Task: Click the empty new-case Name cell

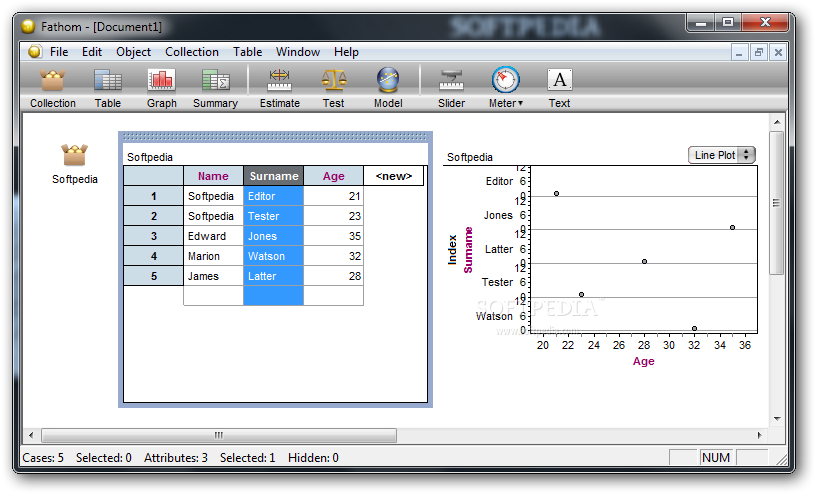Action: tap(213, 296)
